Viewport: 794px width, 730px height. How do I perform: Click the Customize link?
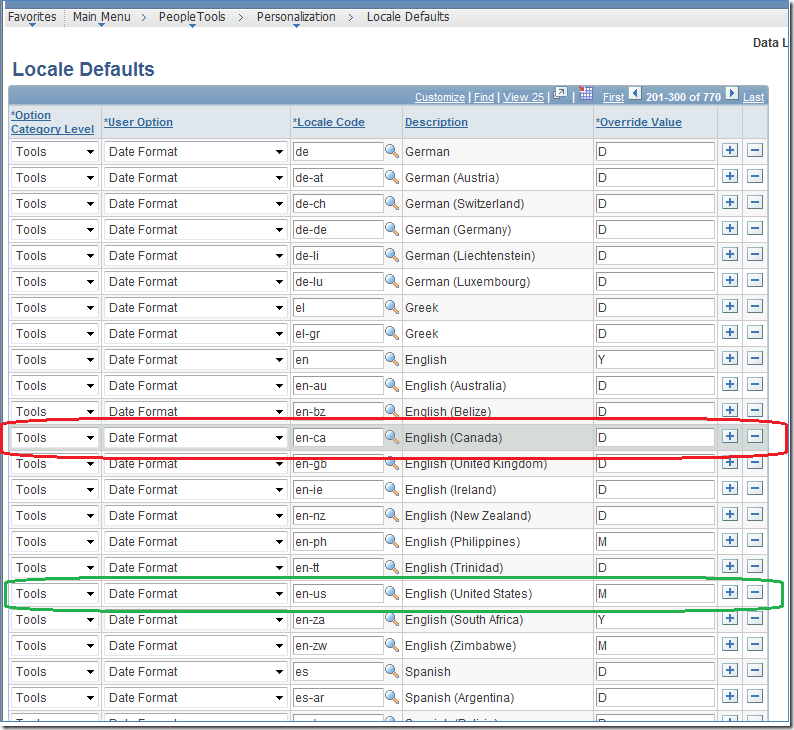[x=440, y=97]
